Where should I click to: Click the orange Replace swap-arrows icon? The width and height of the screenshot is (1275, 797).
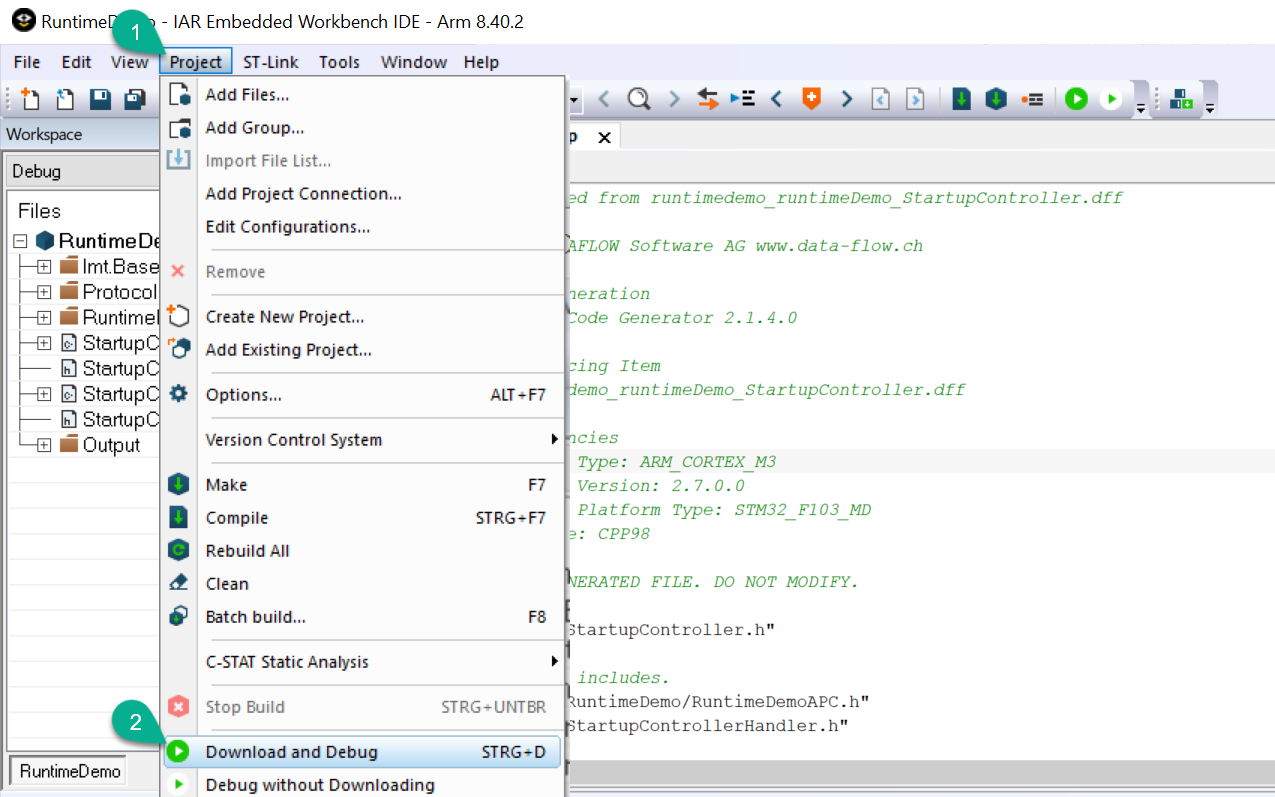708,99
